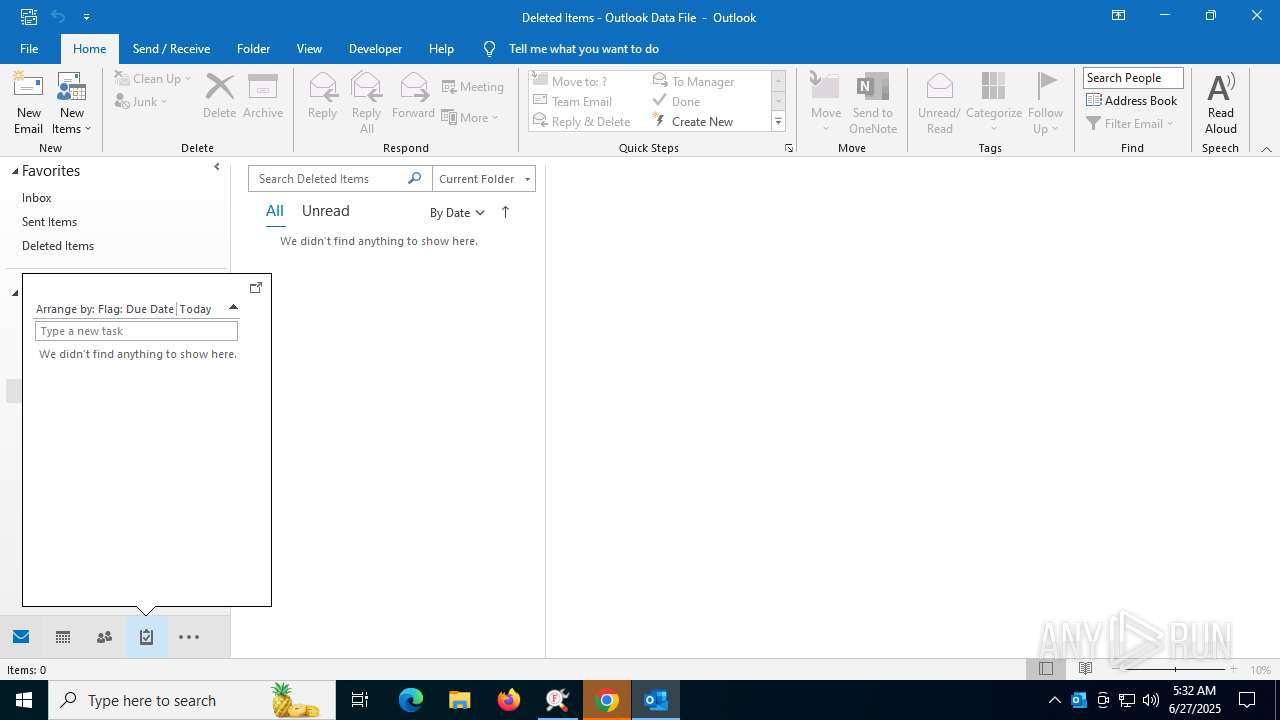Click the Search People field
Viewport: 1280px width, 720px height.
1133,78
